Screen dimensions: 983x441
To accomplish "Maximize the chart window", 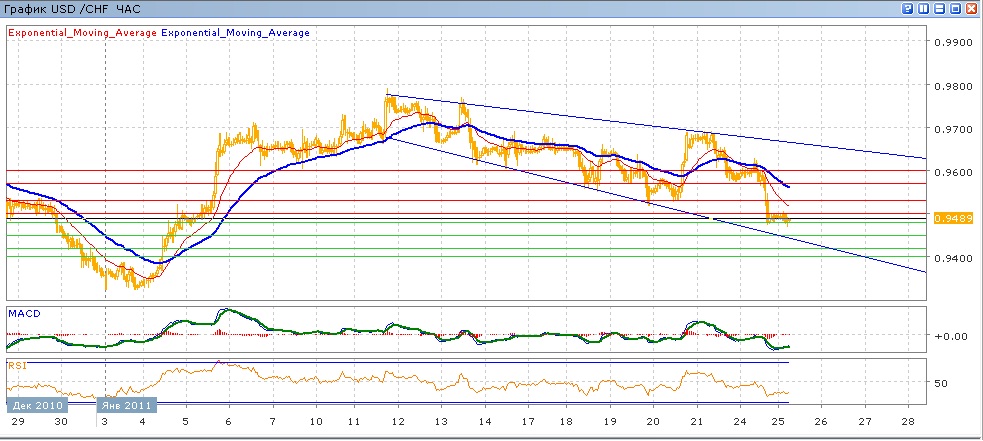I will pyautogui.click(x=956, y=9).
